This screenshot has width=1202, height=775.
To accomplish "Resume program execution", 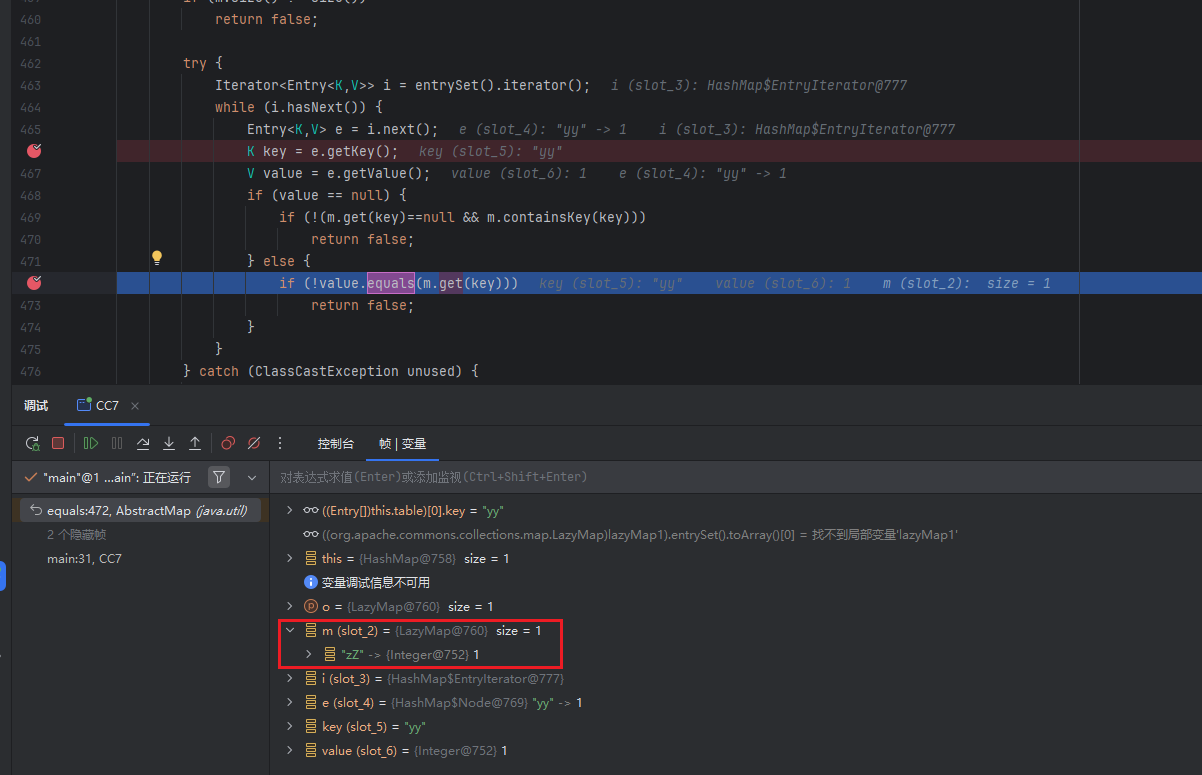I will pyautogui.click(x=91, y=443).
